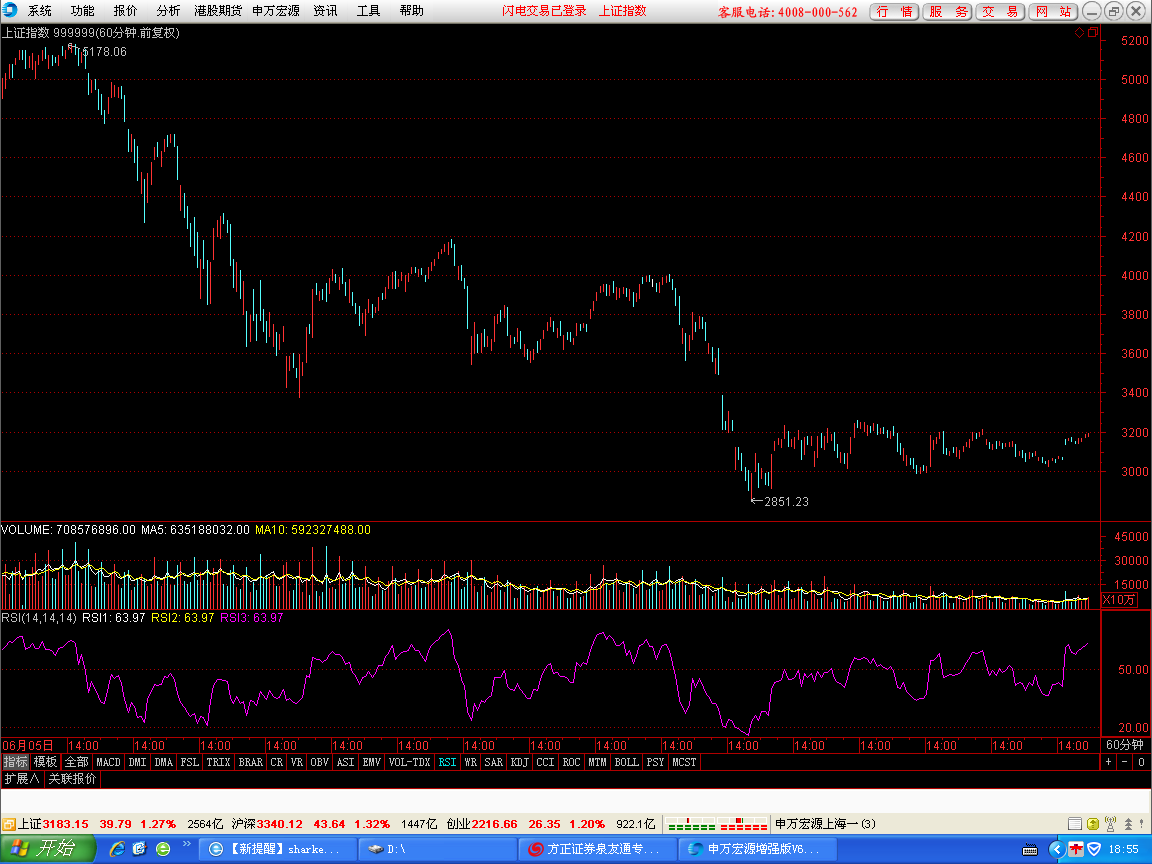Switch indicator to MTM
Image resolution: width=1152 pixels, height=864 pixels.
pos(597,762)
